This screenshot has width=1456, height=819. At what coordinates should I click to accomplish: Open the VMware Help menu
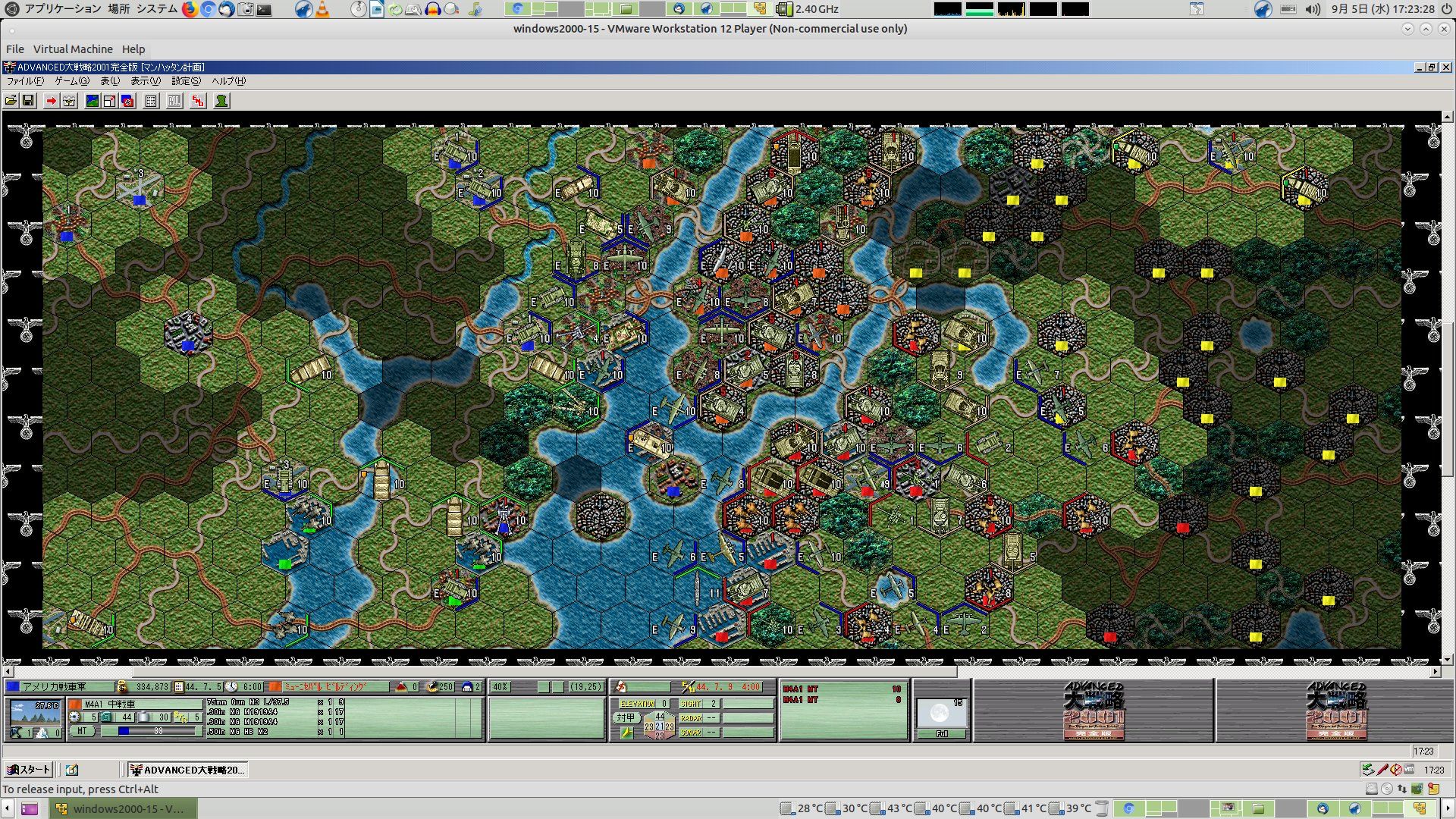pos(133,49)
